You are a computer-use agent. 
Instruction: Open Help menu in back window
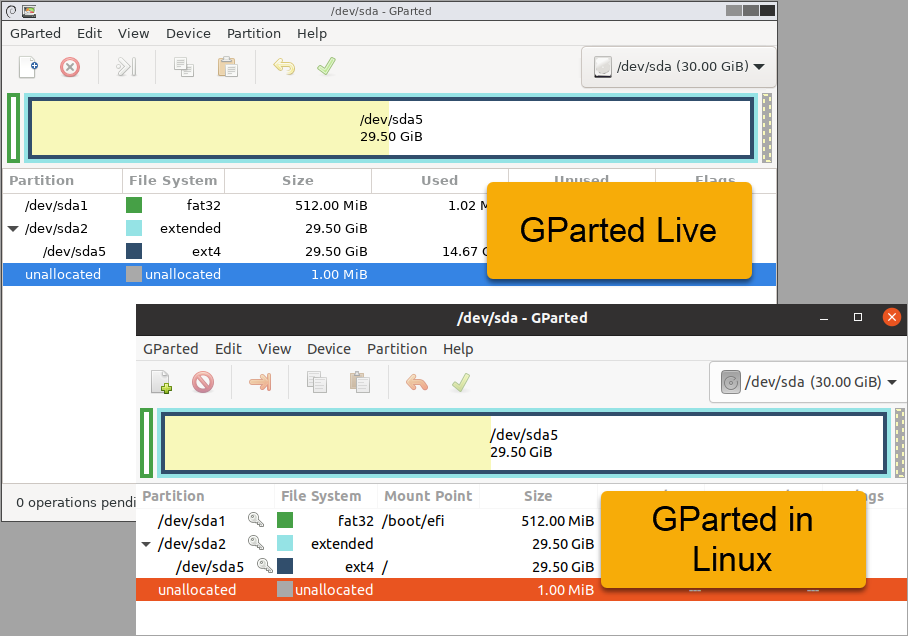312,34
